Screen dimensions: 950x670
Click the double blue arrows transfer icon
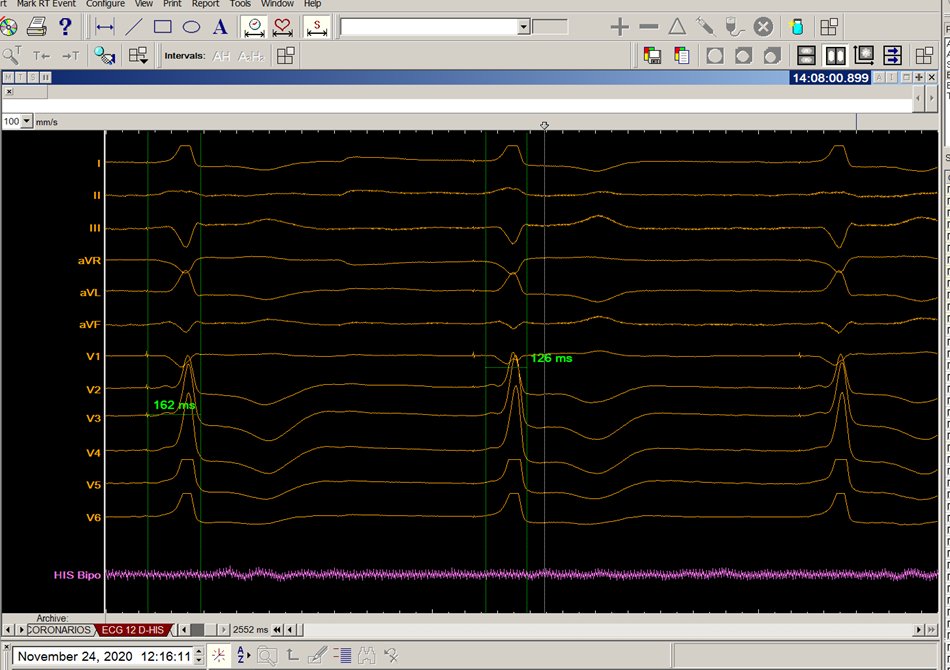point(892,56)
